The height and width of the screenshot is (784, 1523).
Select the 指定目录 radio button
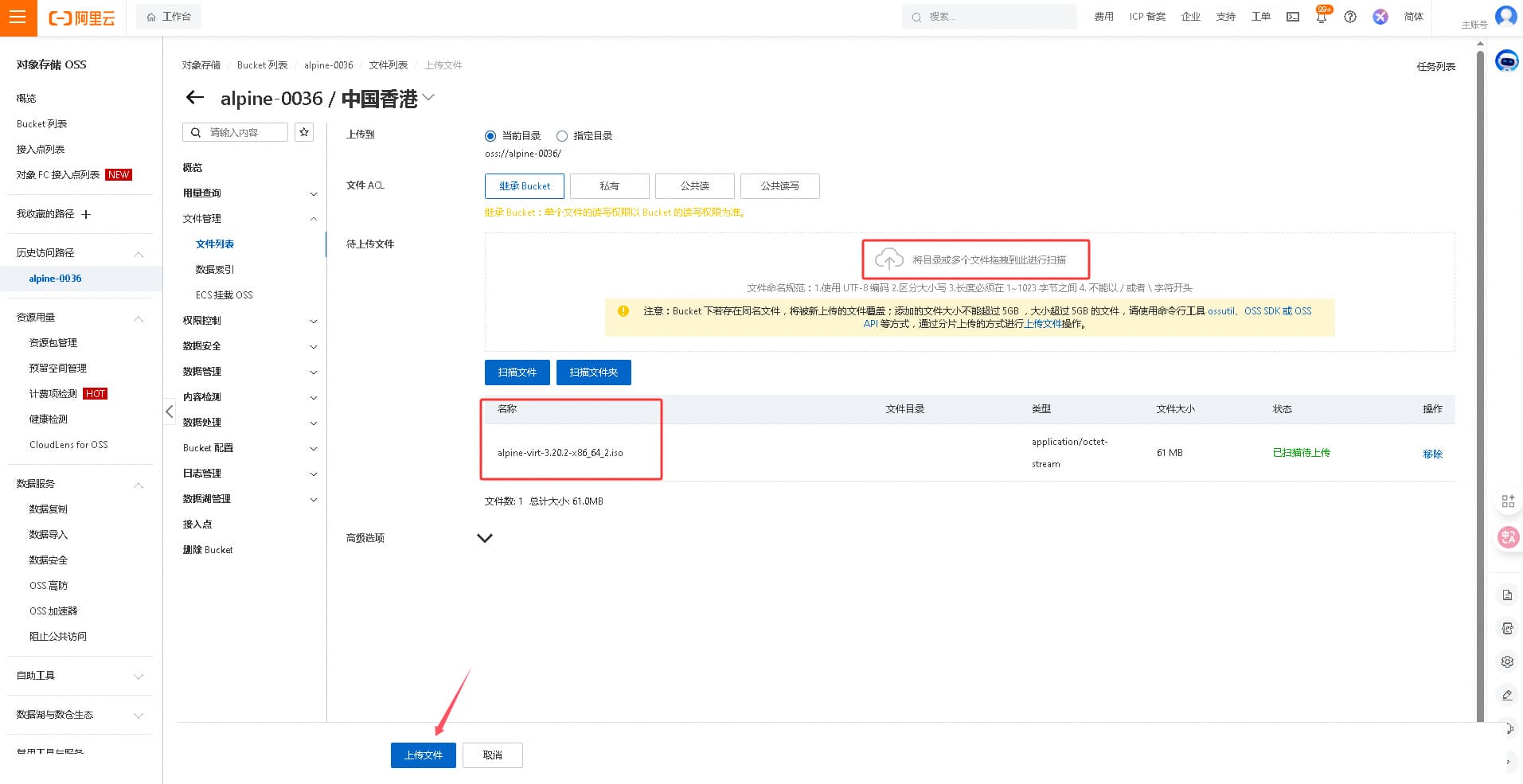click(x=562, y=136)
